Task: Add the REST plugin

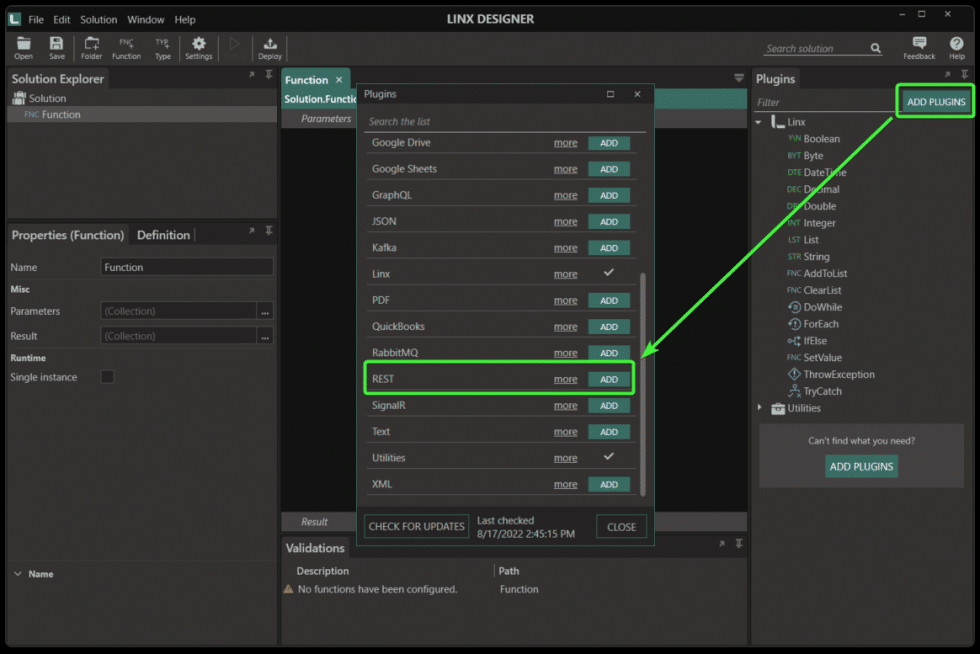Action: click(x=609, y=379)
